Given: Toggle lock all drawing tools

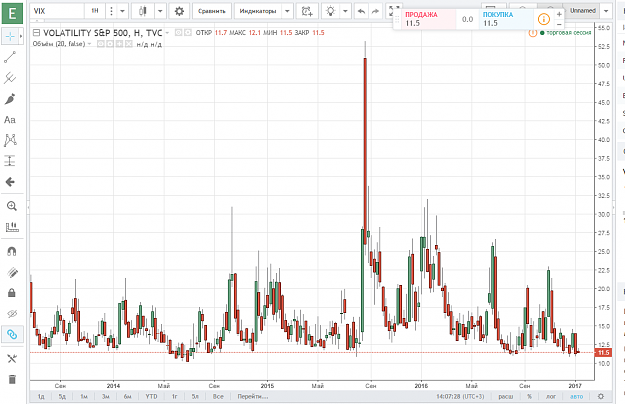Looking at the screenshot, I should [12, 293].
